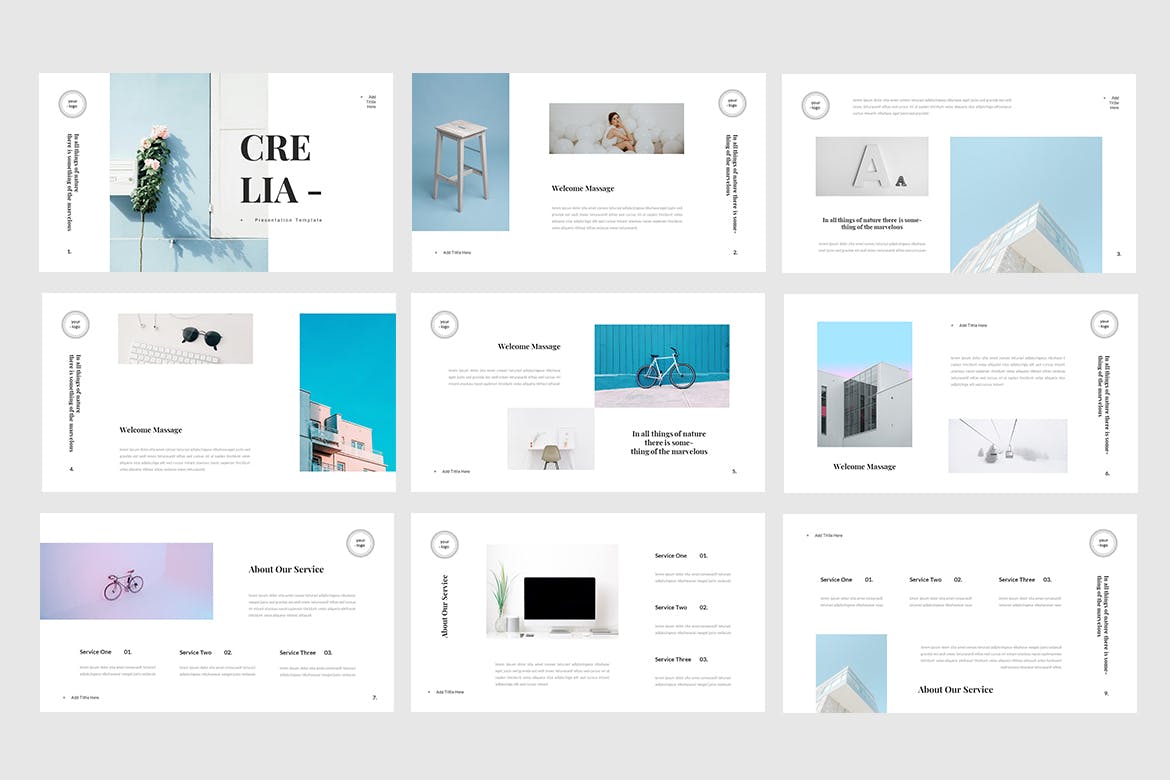Click the About Our Service heading on slide 7

click(286, 570)
